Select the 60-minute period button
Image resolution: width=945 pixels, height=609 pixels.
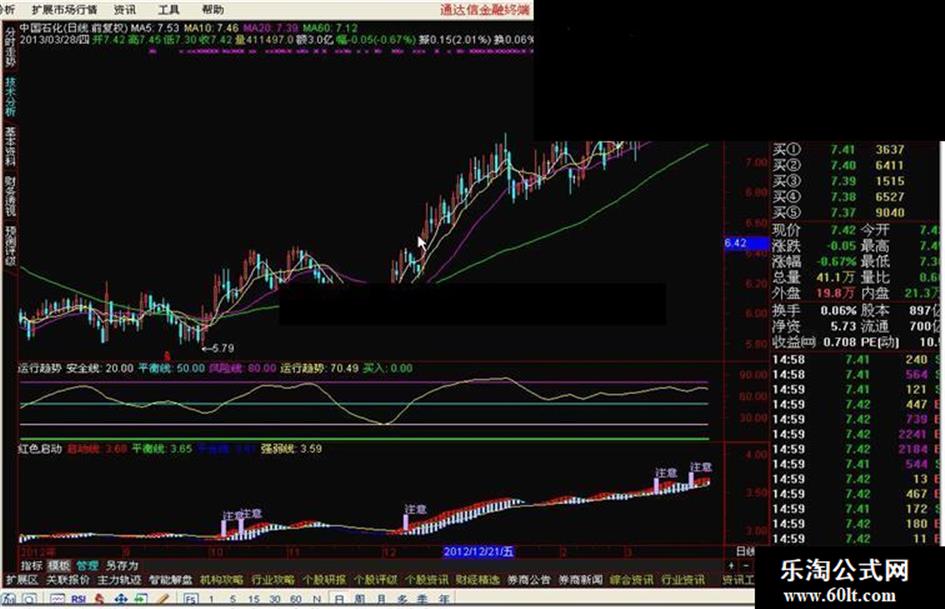pyautogui.click(x=296, y=599)
